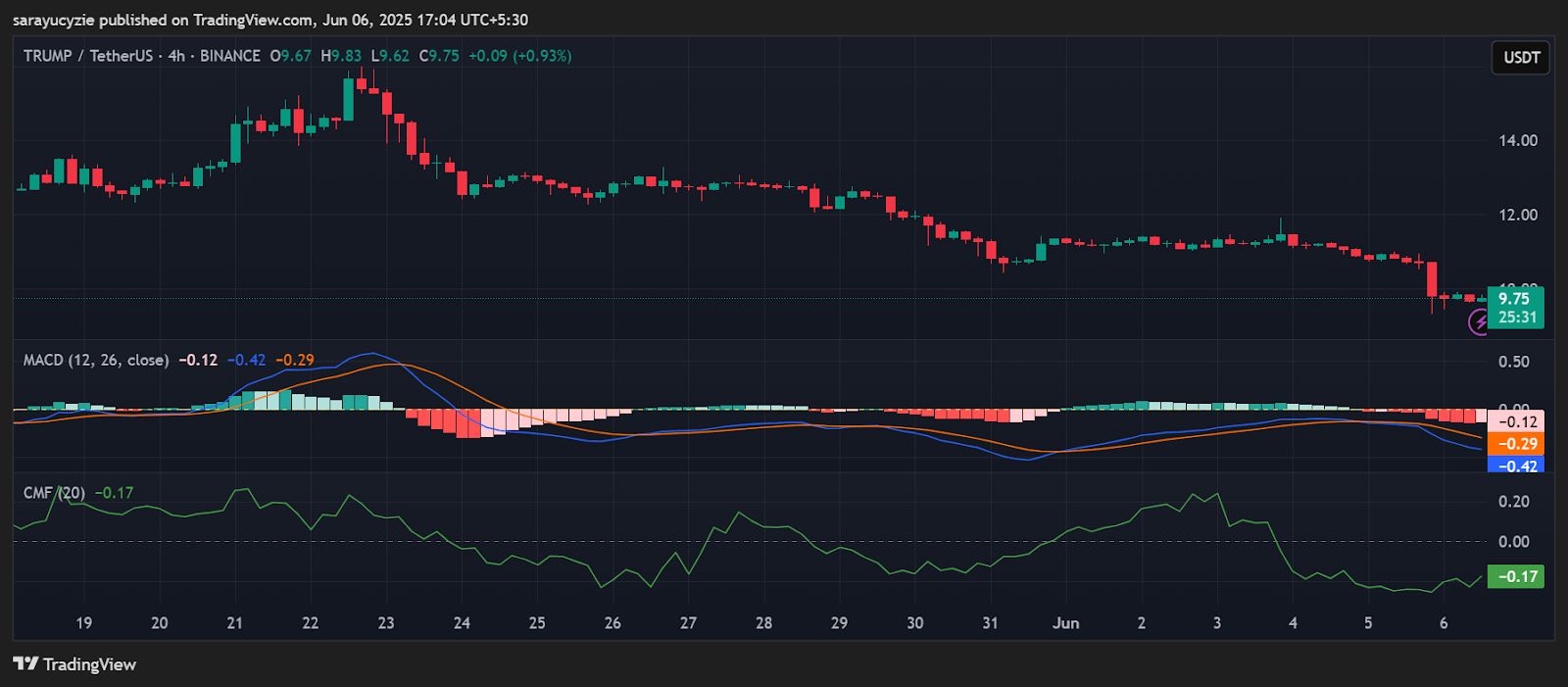Image resolution: width=1568 pixels, height=687 pixels.
Task: Click the orange signal value −0.29 in legend
Action: (x=295, y=360)
